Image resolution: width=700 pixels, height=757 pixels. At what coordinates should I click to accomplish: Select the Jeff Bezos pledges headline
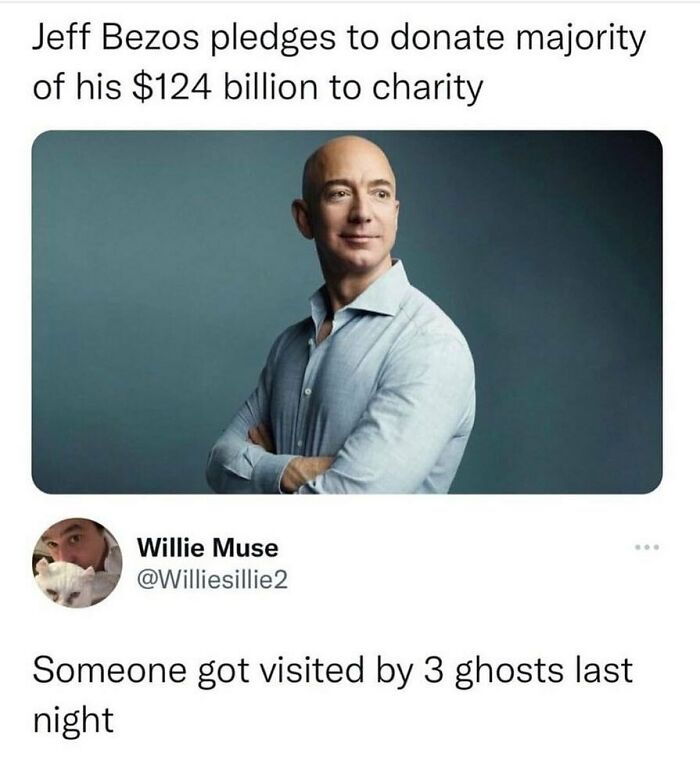[338, 63]
